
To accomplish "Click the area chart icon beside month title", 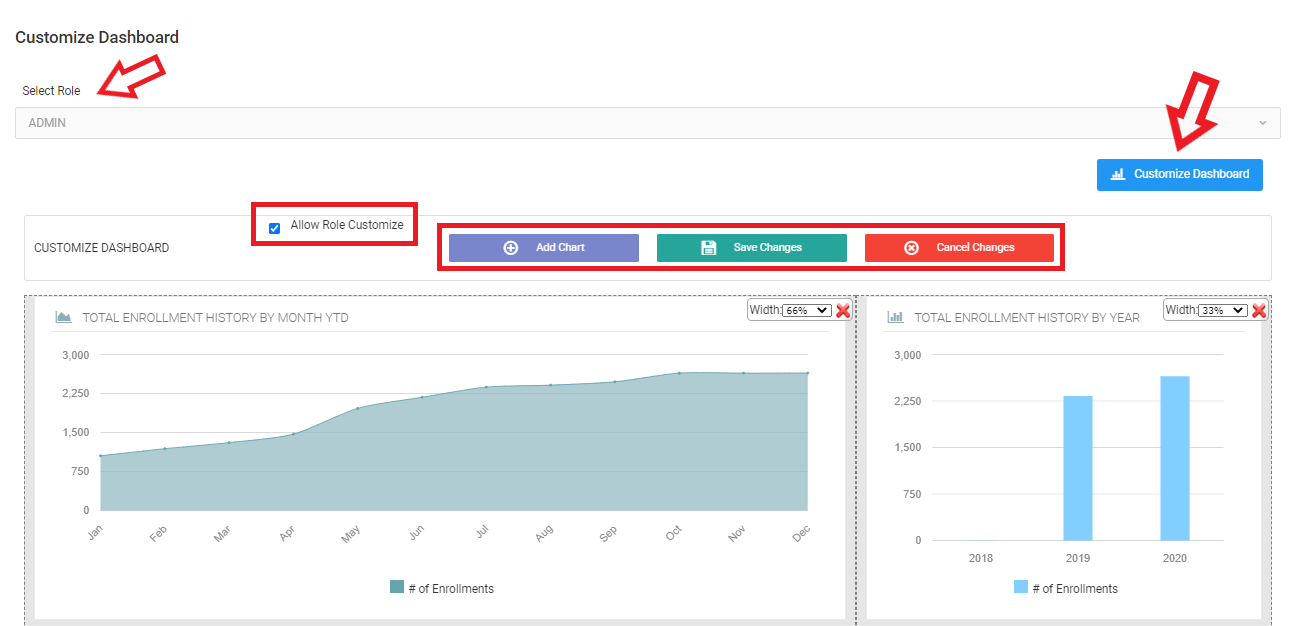I will pos(63,317).
